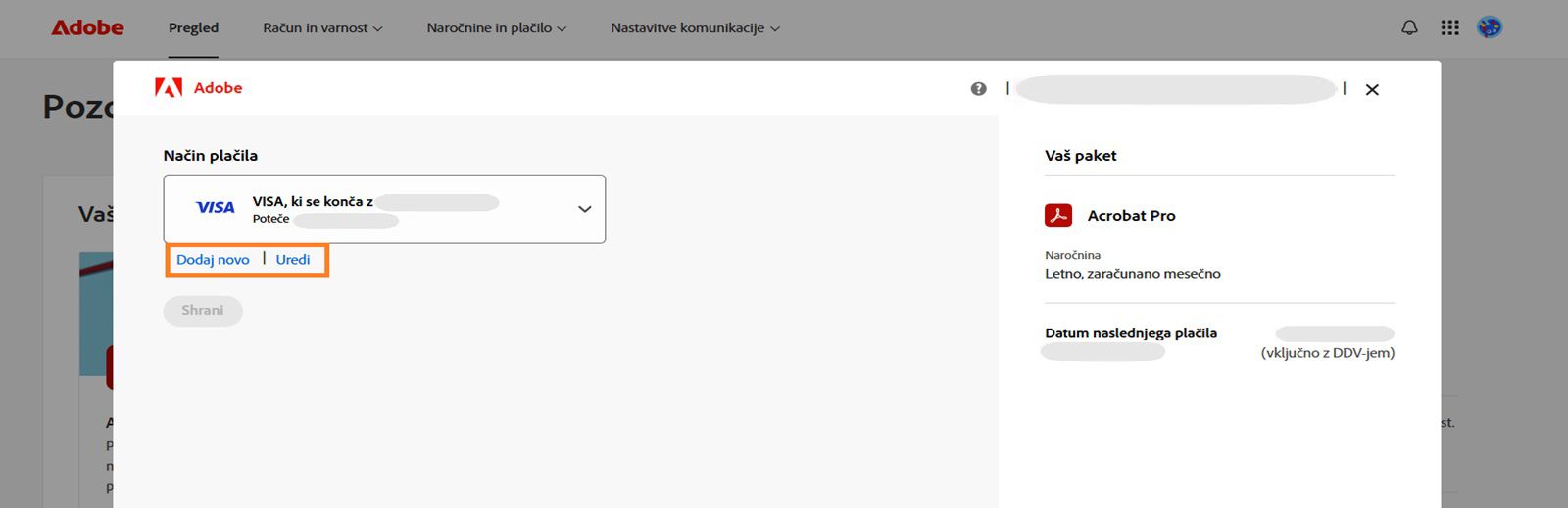Open Račun in varnost menu

pos(322,27)
